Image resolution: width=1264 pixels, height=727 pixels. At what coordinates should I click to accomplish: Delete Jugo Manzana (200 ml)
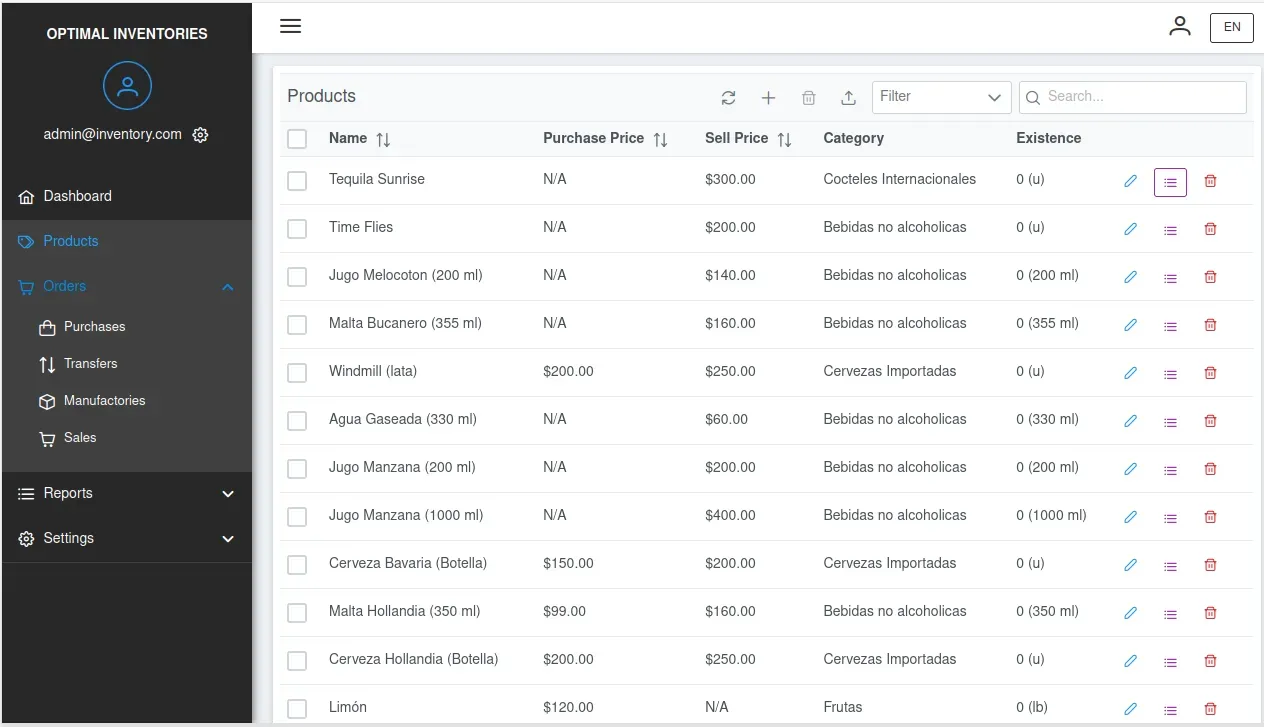(x=1210, y=470)
